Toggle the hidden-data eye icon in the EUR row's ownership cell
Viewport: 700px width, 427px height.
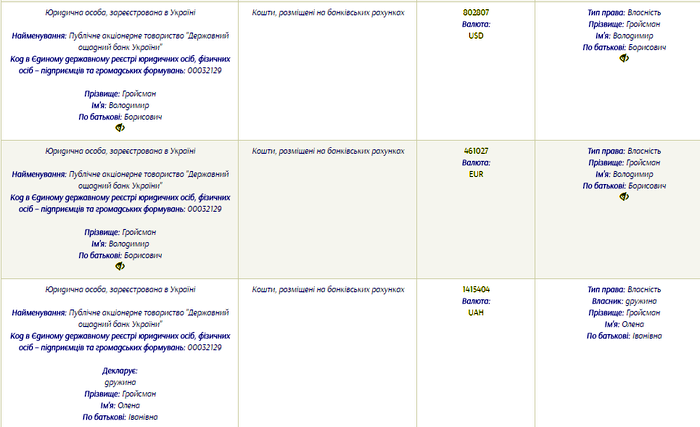pyautogui.click(x=624, y=197)
